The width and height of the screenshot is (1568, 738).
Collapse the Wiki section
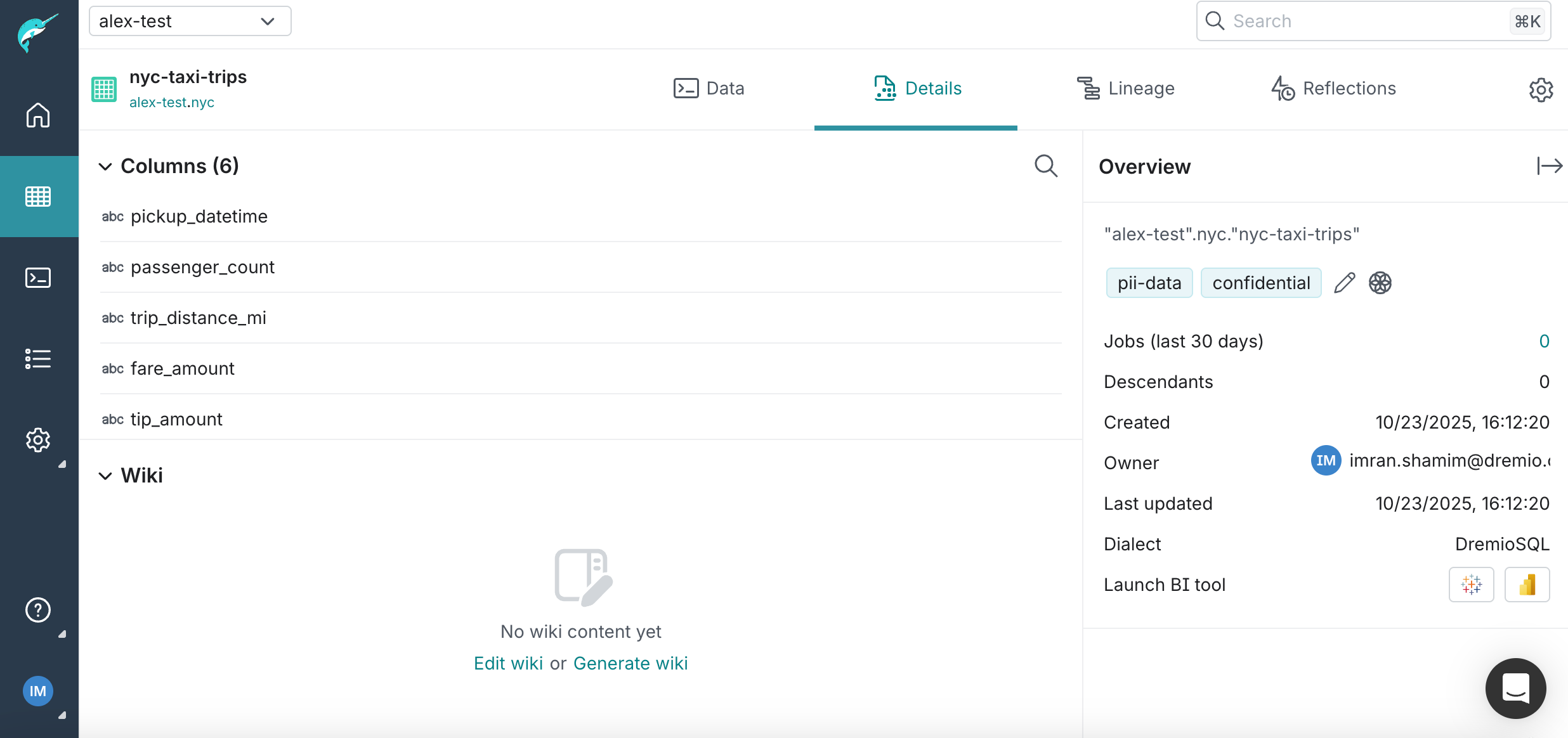[105, 476]
